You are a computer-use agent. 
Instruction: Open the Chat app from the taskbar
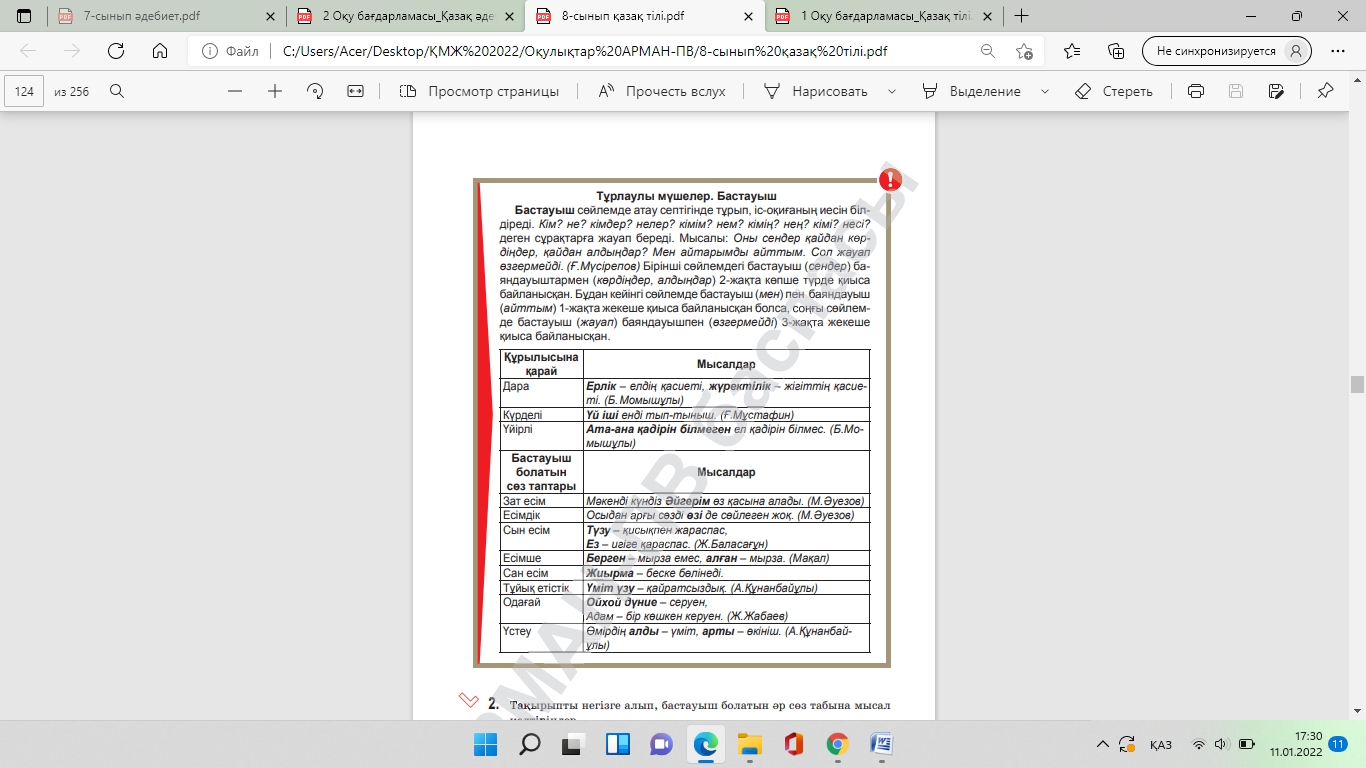pos(661,744)
